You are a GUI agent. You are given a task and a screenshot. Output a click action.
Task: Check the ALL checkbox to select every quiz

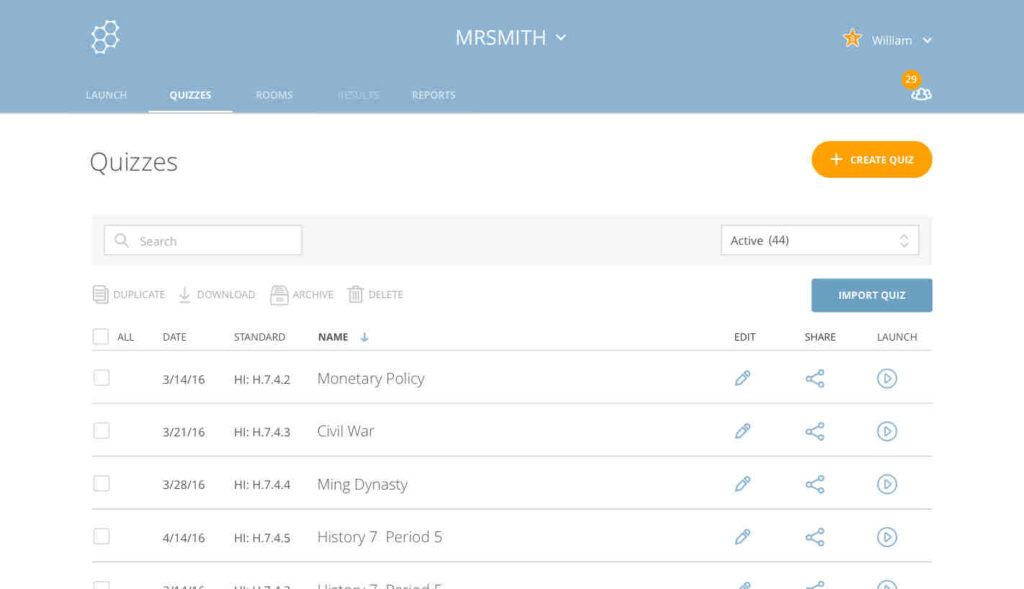[101, 337]
